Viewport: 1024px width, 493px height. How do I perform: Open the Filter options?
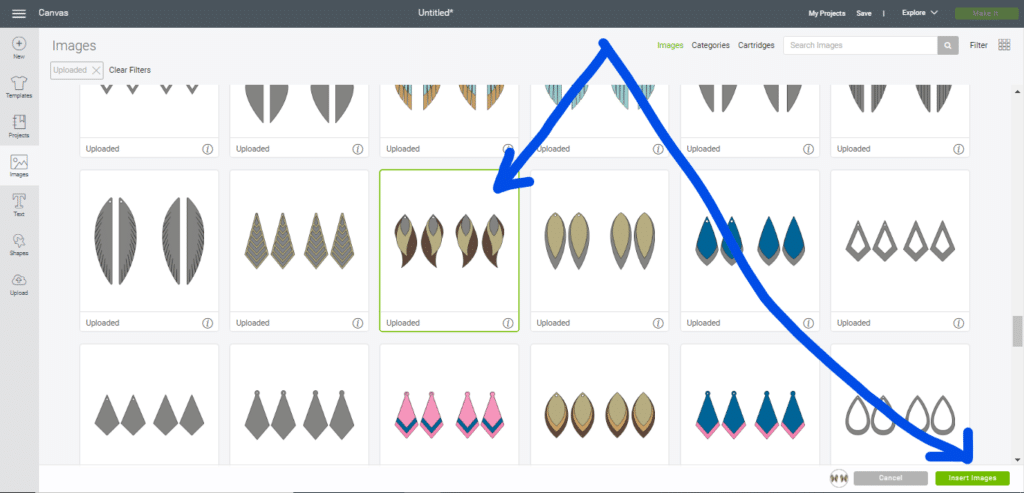click(978, 45)
